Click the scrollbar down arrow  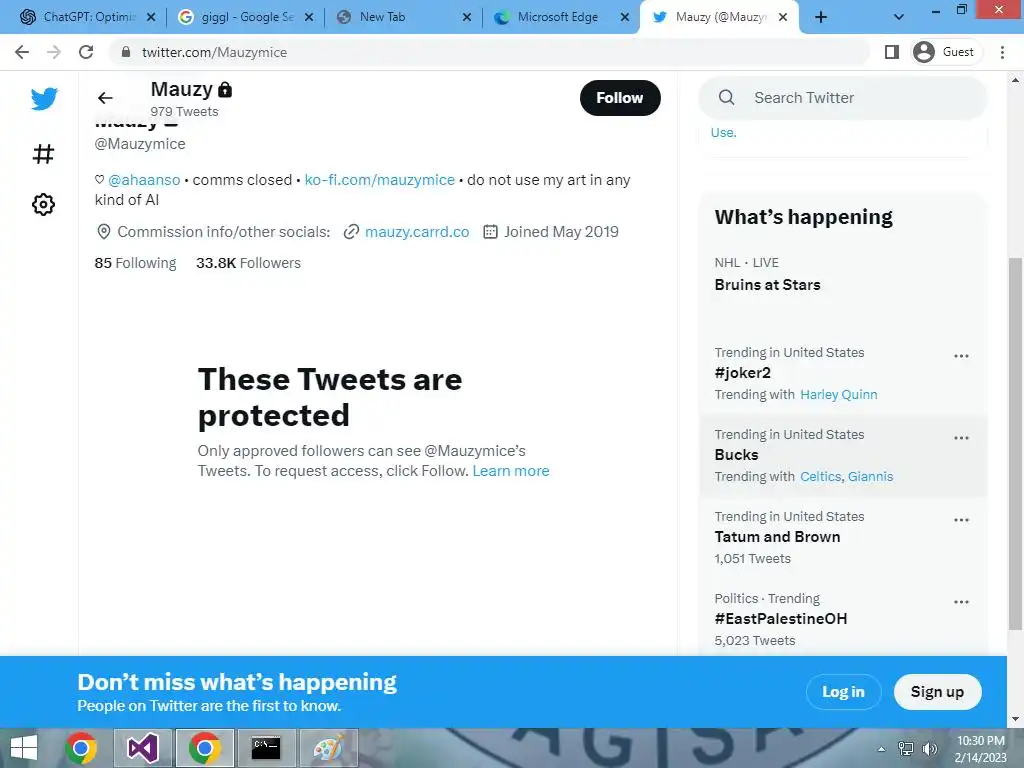(x=1015, y=720)
